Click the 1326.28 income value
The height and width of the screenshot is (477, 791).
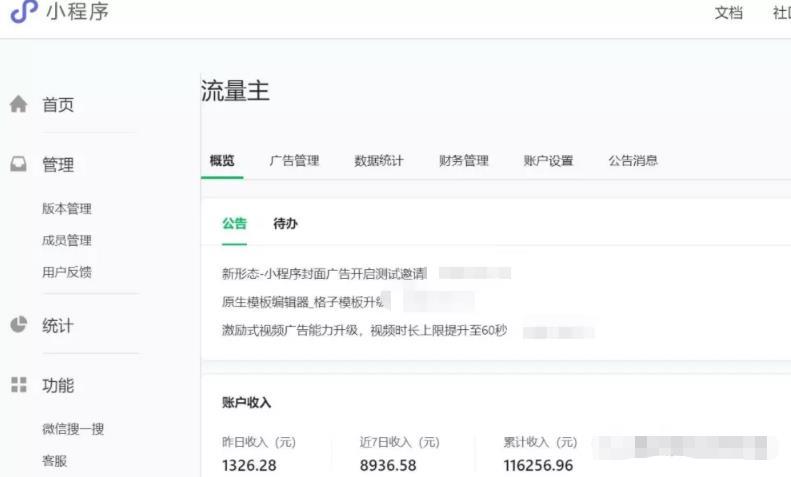click(249, 465)
